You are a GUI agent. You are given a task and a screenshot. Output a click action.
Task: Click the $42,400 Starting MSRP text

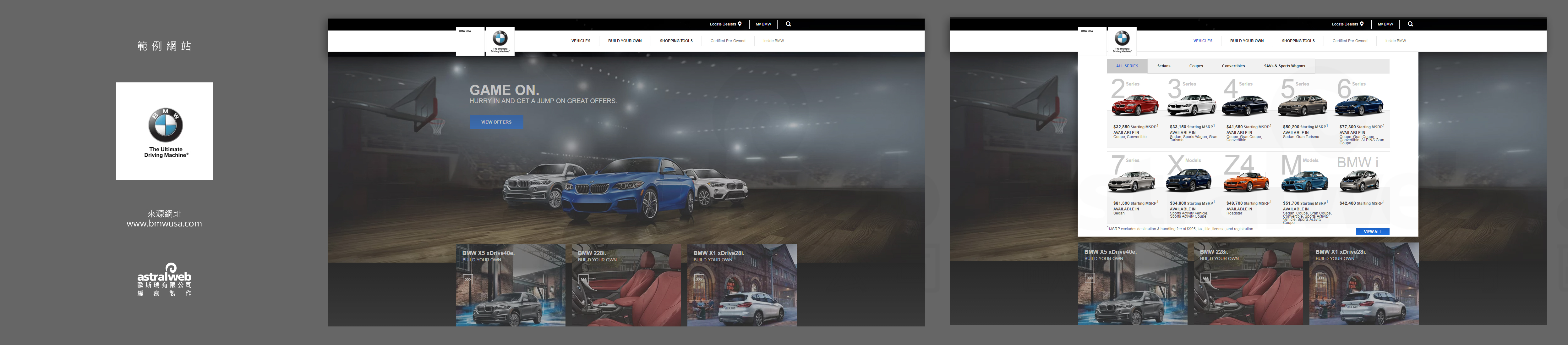pyautogui.click(x=1362, y=203)
